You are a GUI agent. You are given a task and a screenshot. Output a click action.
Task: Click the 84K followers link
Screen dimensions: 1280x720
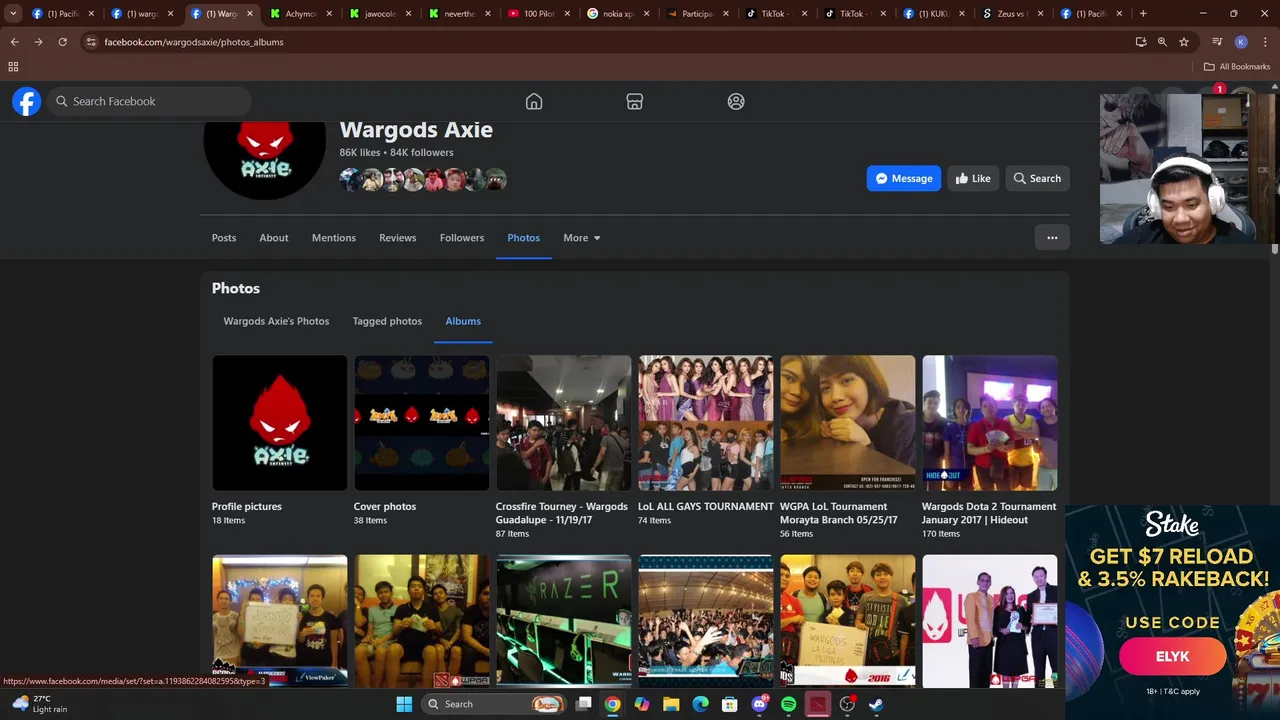[x=422, y=153]
